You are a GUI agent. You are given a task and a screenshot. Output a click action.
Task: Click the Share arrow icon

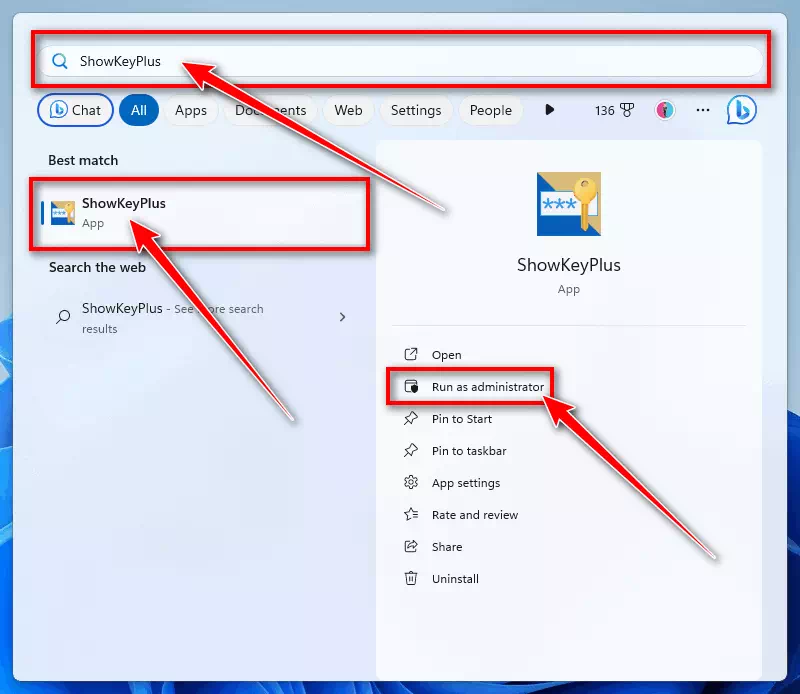[x=411, y=547]
